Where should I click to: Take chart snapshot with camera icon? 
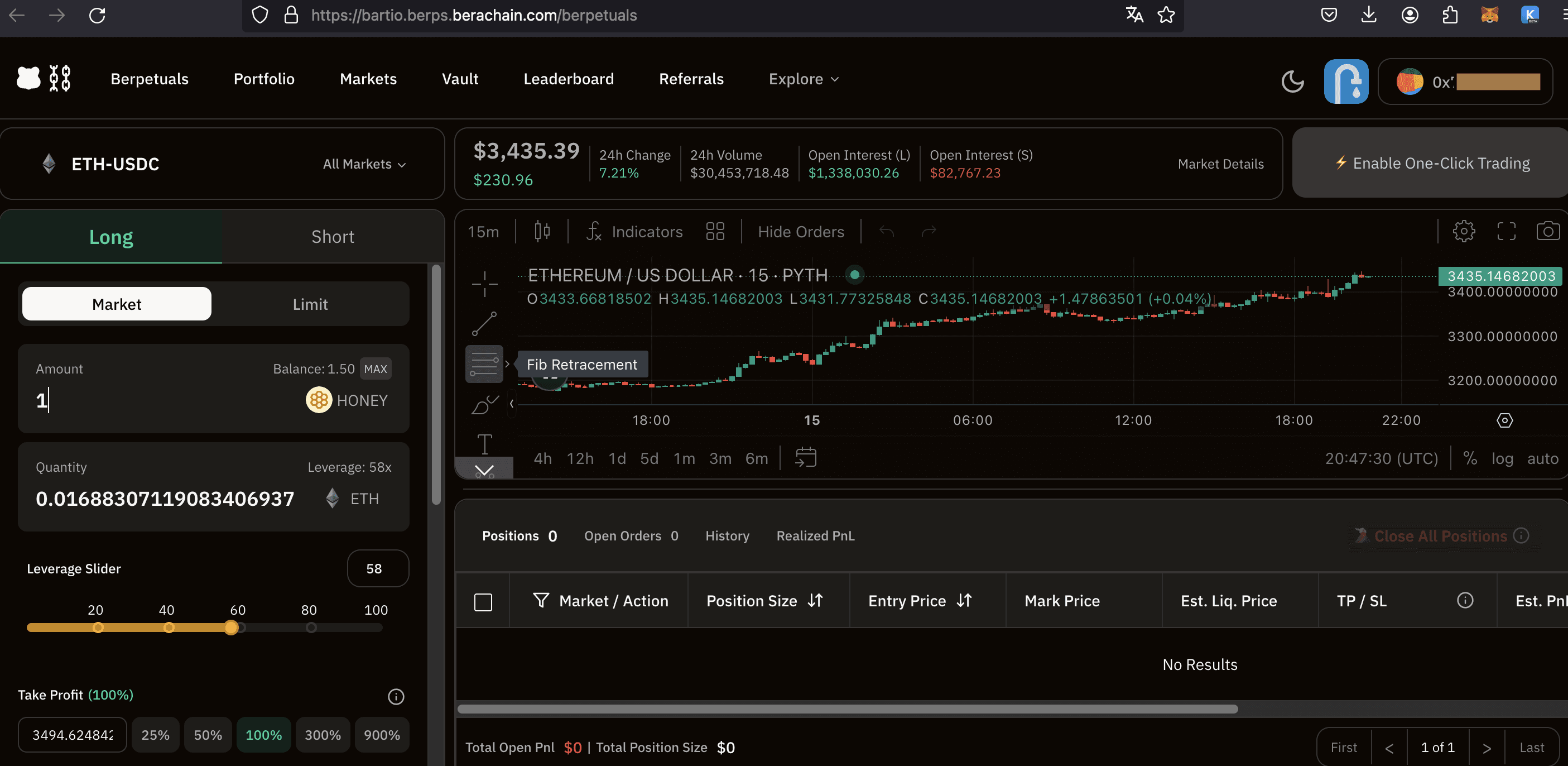[x=1547, y=231]
